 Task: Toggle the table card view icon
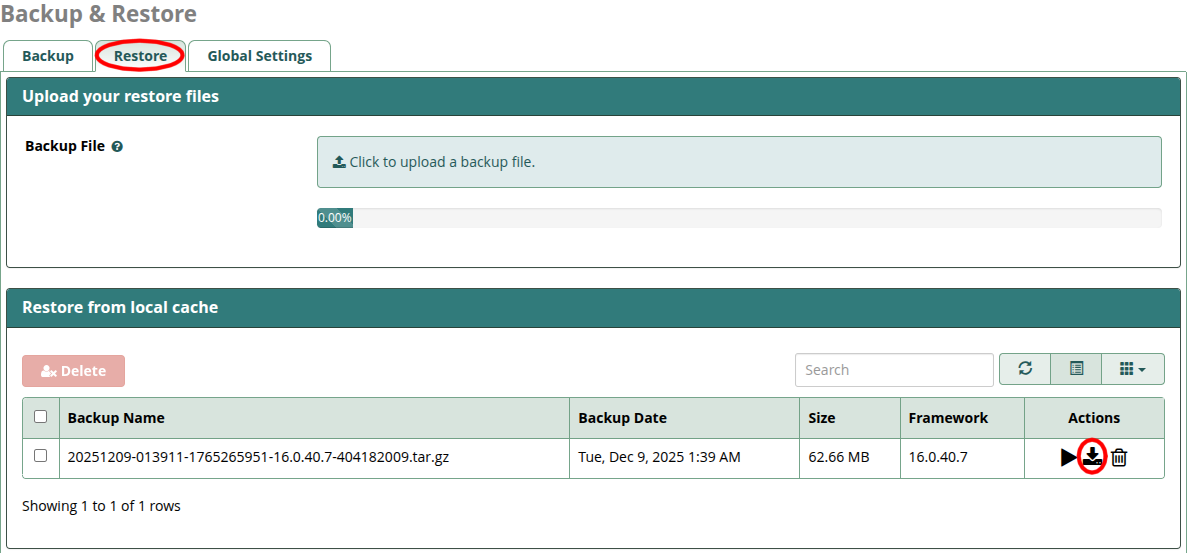(1076, 369)
